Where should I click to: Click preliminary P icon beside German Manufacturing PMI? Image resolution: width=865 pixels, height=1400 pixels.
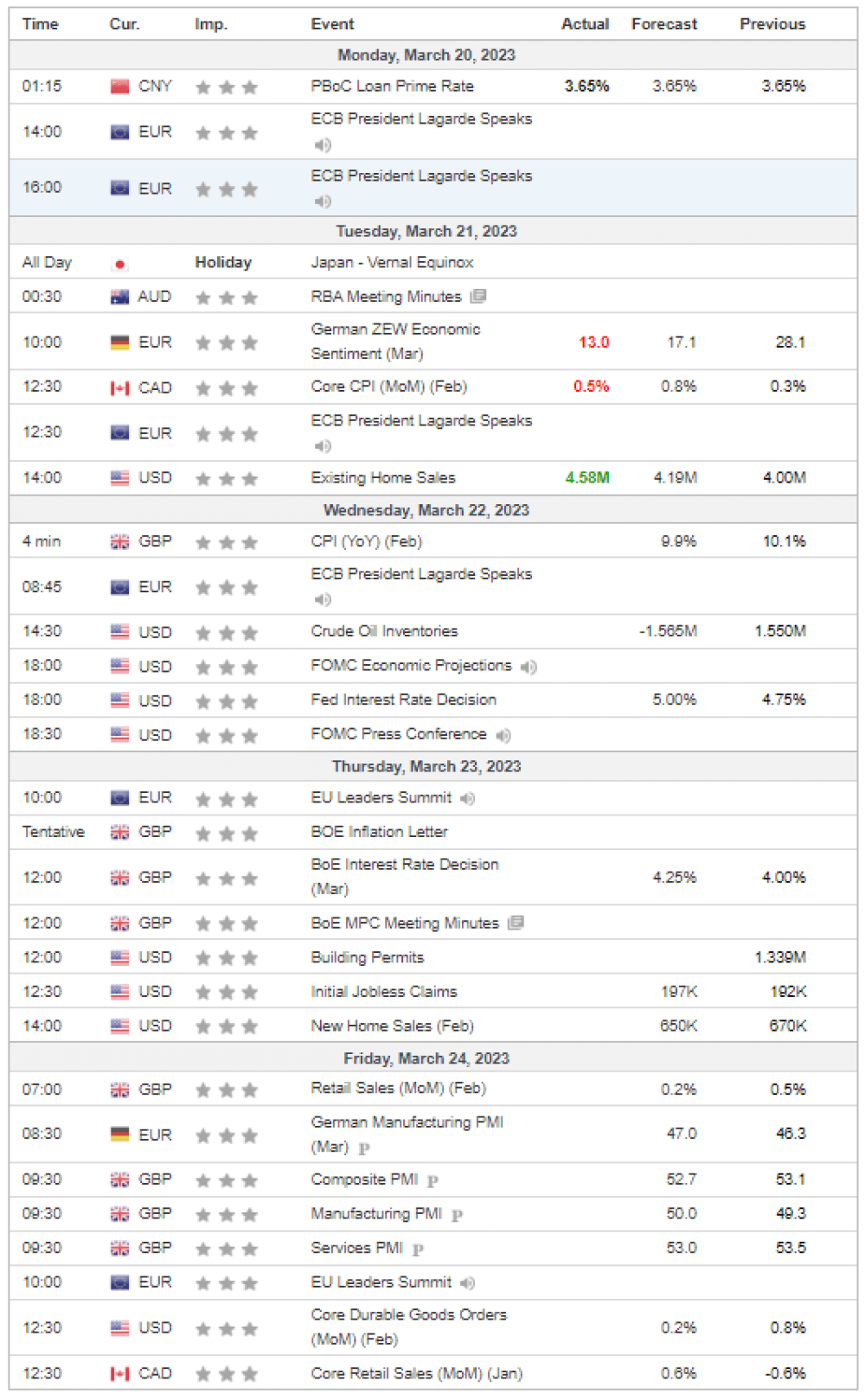(364, 1148)
